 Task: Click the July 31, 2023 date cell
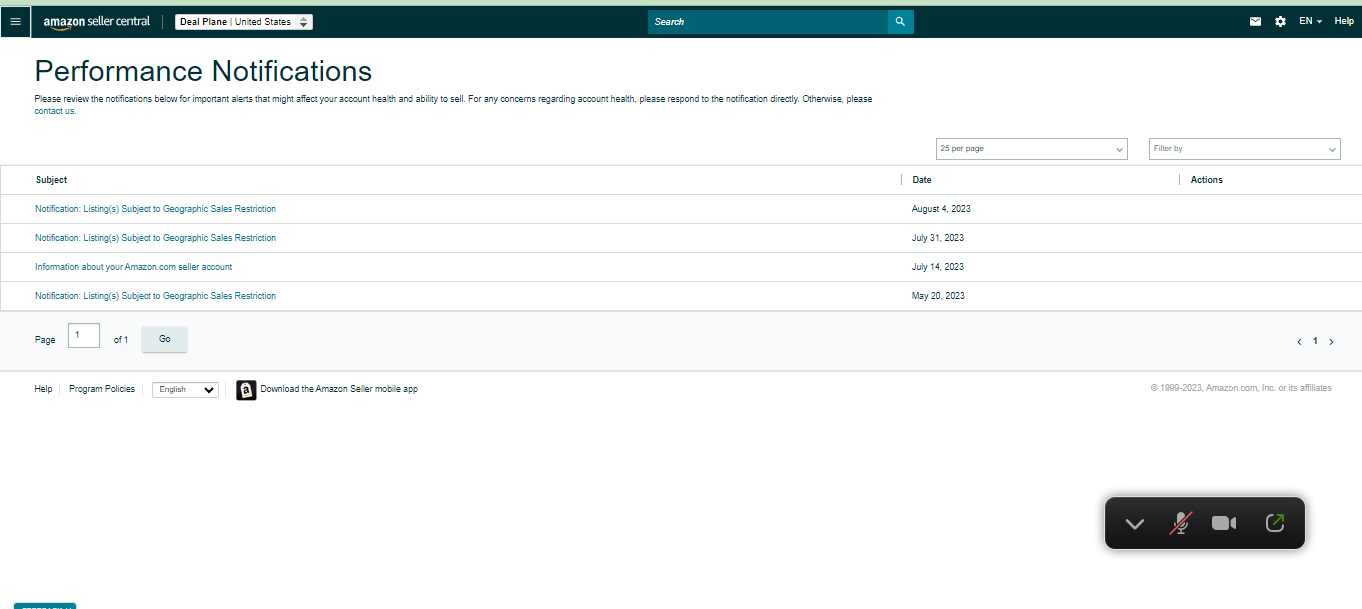tap(938, 238)
